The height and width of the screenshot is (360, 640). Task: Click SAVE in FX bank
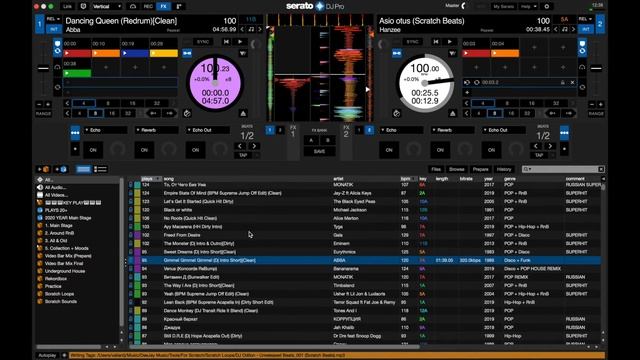pyautogui.click(x=319, y=151)
